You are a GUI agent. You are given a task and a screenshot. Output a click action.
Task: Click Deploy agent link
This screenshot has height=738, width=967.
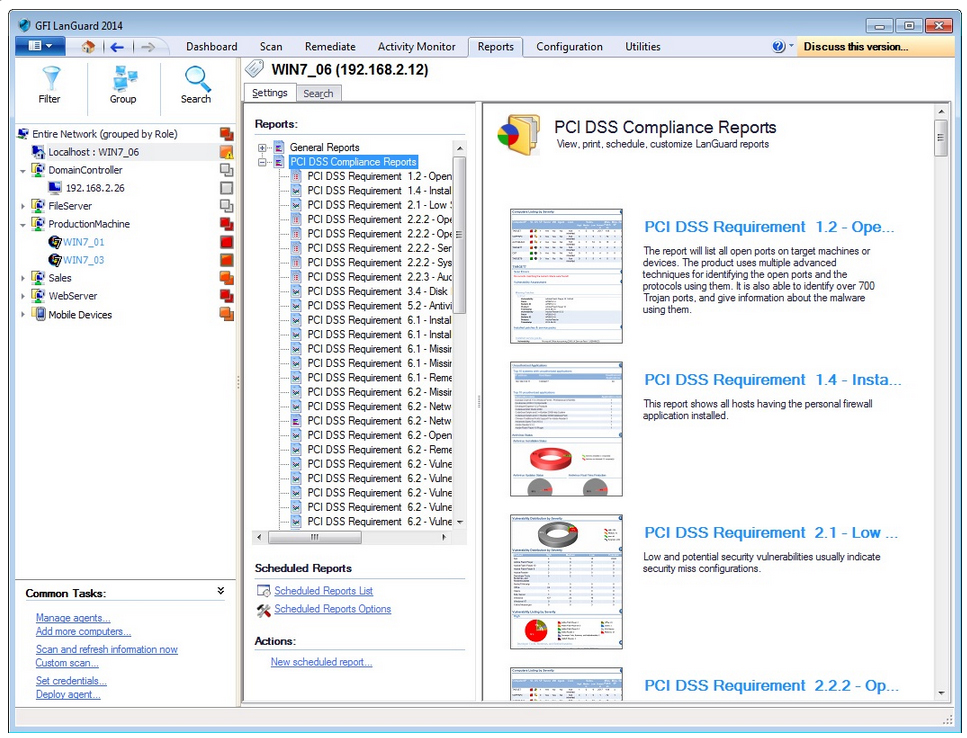pyautogui.click(x=68, y=694)
